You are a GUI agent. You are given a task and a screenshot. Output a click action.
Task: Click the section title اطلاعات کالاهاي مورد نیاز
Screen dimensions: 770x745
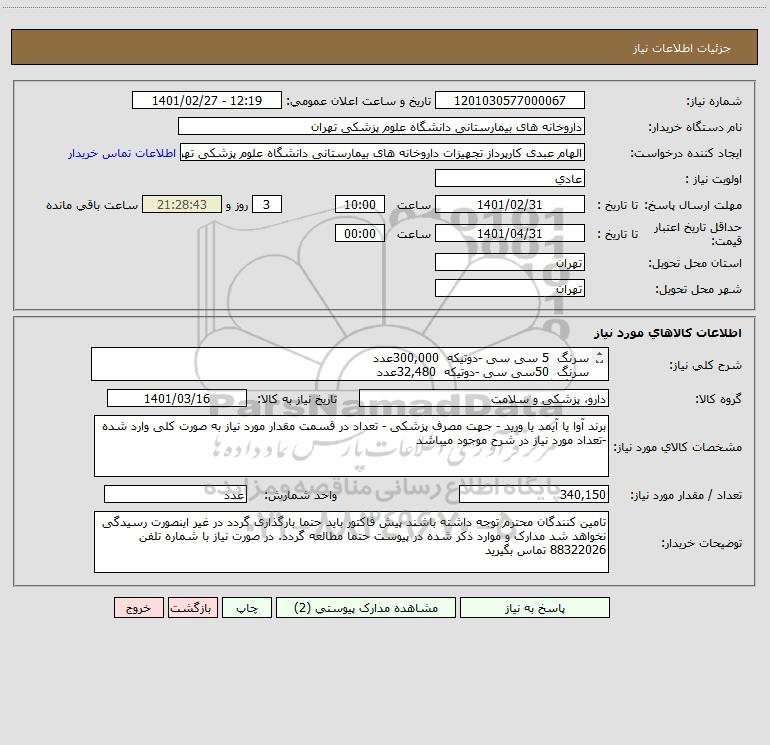point(668,333)
